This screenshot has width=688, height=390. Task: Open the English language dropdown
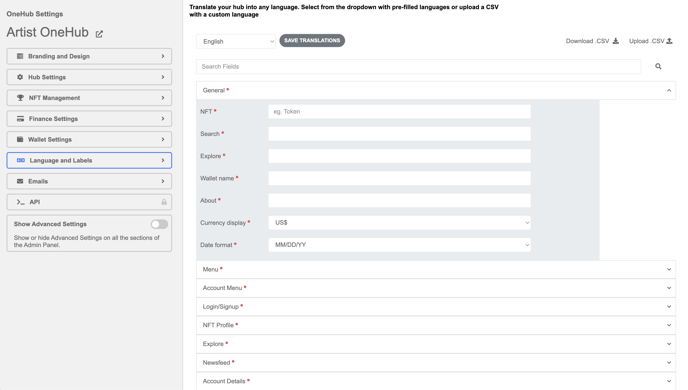pyautogui.click(x=236, y=41)
